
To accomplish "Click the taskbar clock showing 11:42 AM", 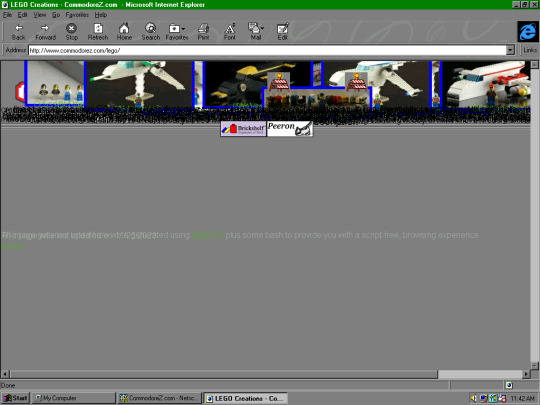I will point(523,398).
